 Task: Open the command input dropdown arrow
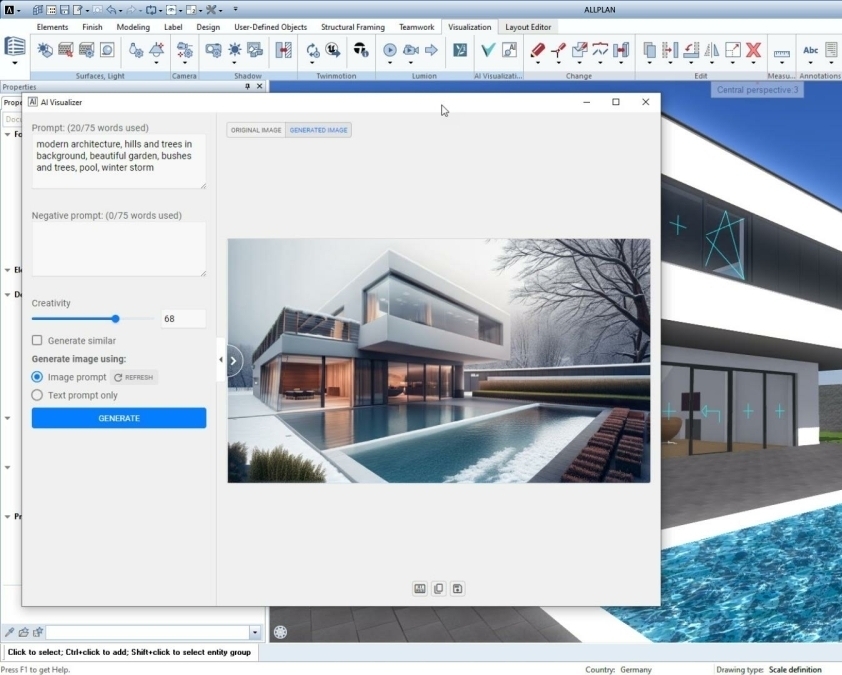point(255,632)
